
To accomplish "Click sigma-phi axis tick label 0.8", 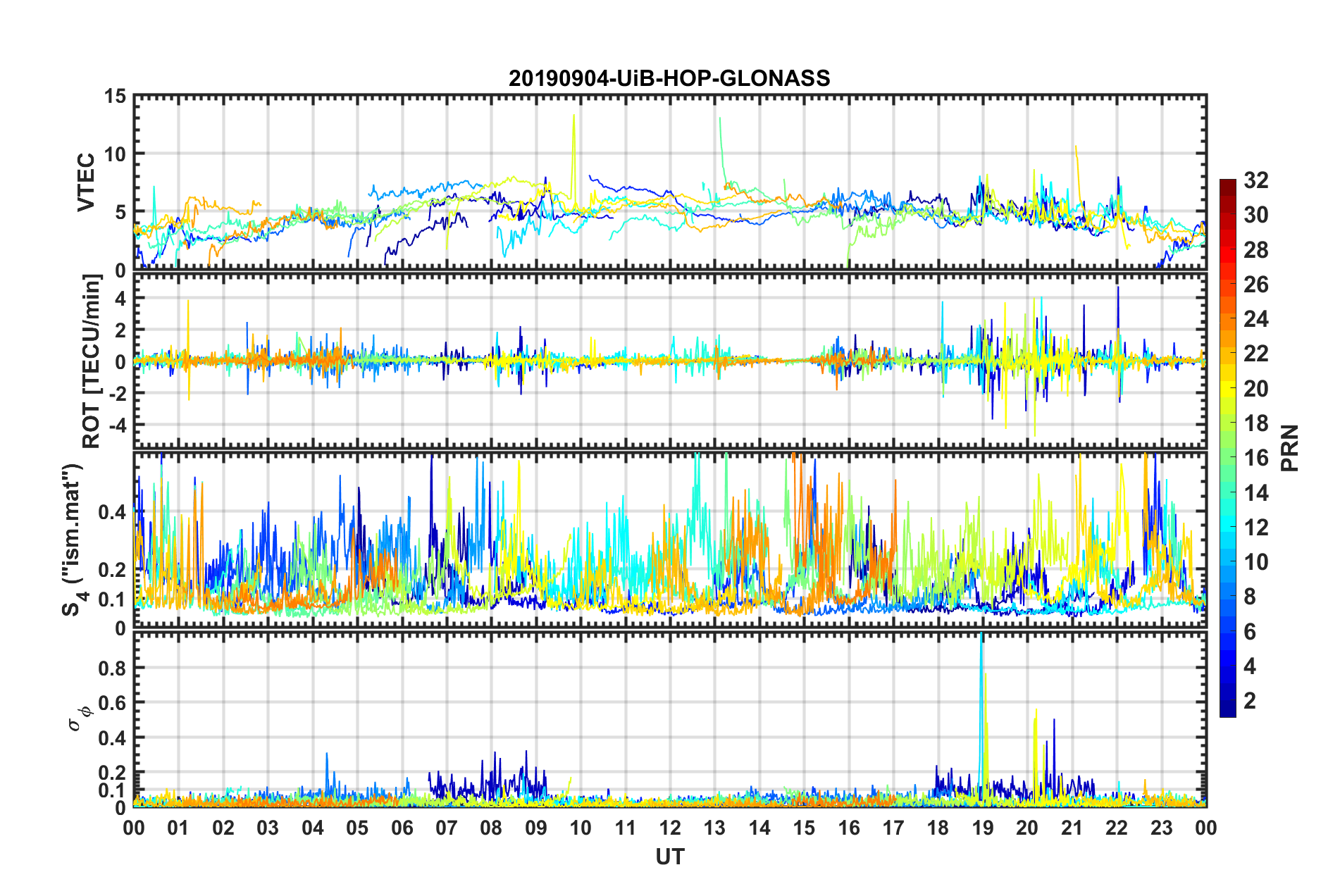I will coord(113,668).
